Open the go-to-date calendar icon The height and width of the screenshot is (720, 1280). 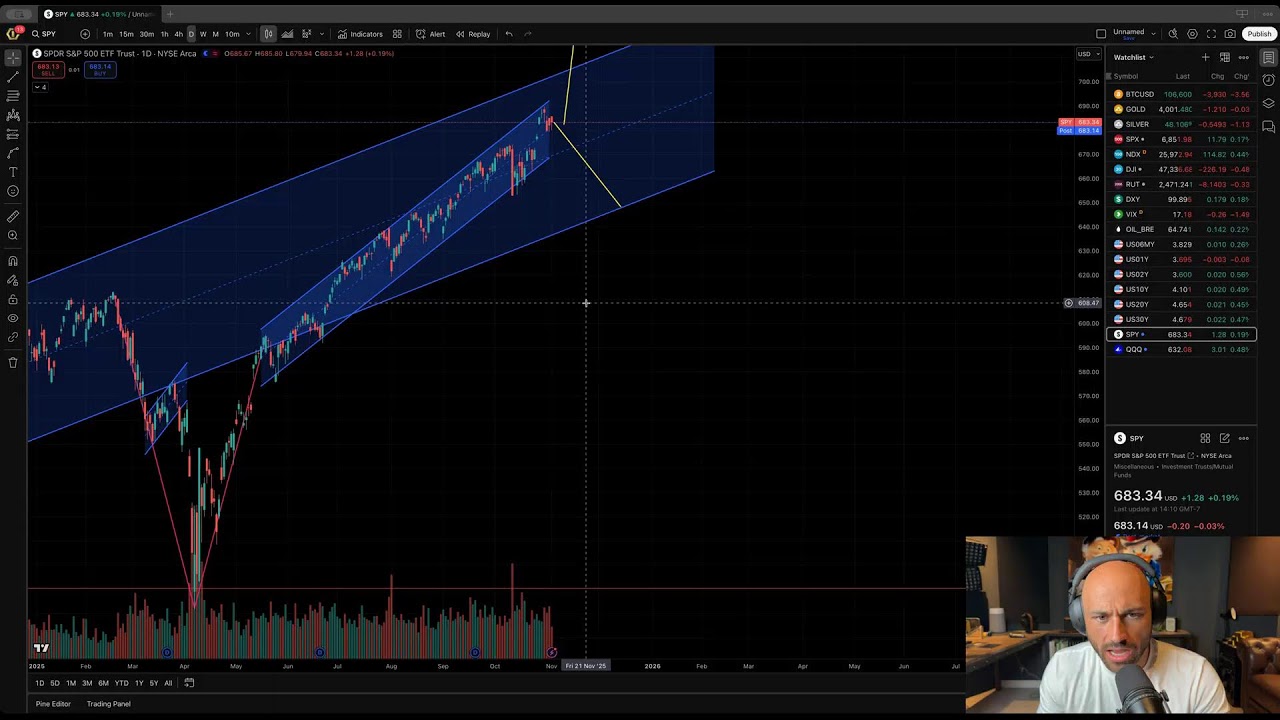[189, 683]
